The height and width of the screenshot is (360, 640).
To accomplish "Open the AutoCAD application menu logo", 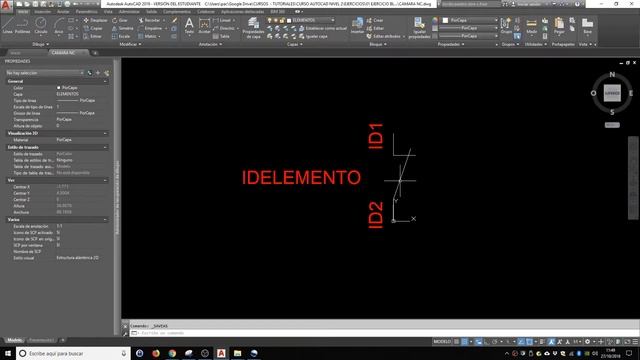I will tap(6, 6).
